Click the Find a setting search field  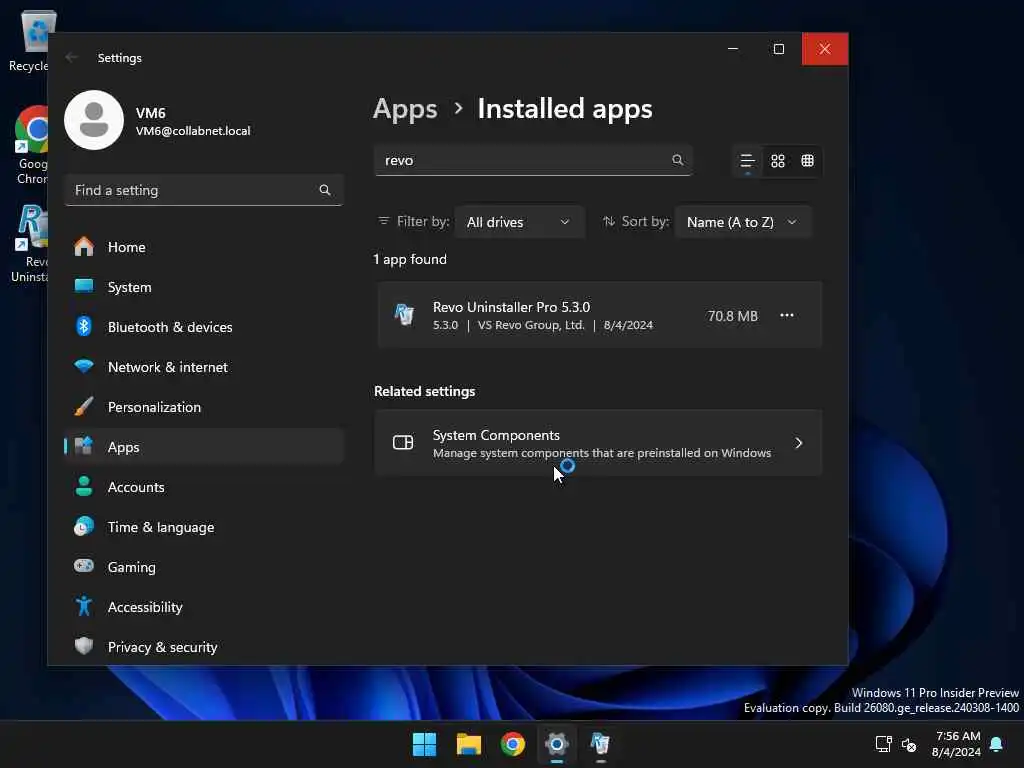[x=204, y=190]
